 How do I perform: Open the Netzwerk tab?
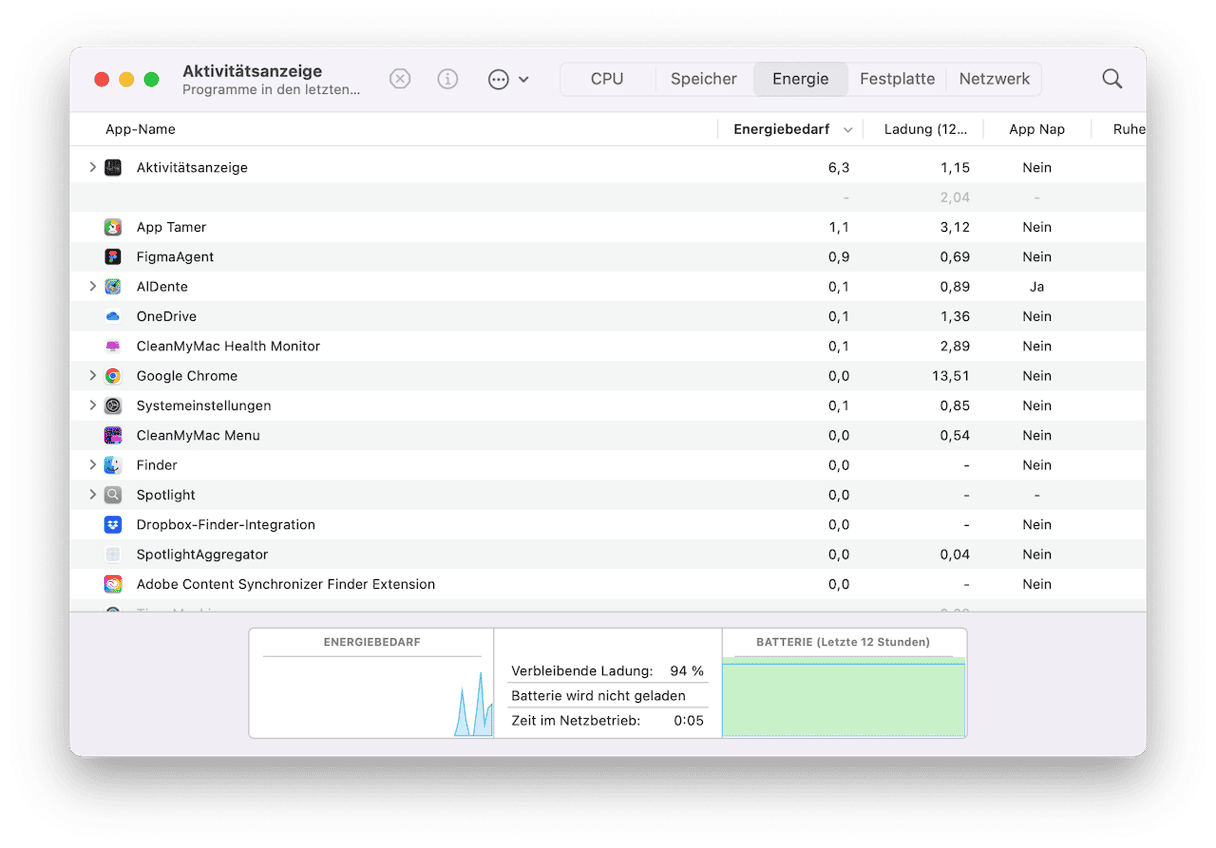coord(994,79)
